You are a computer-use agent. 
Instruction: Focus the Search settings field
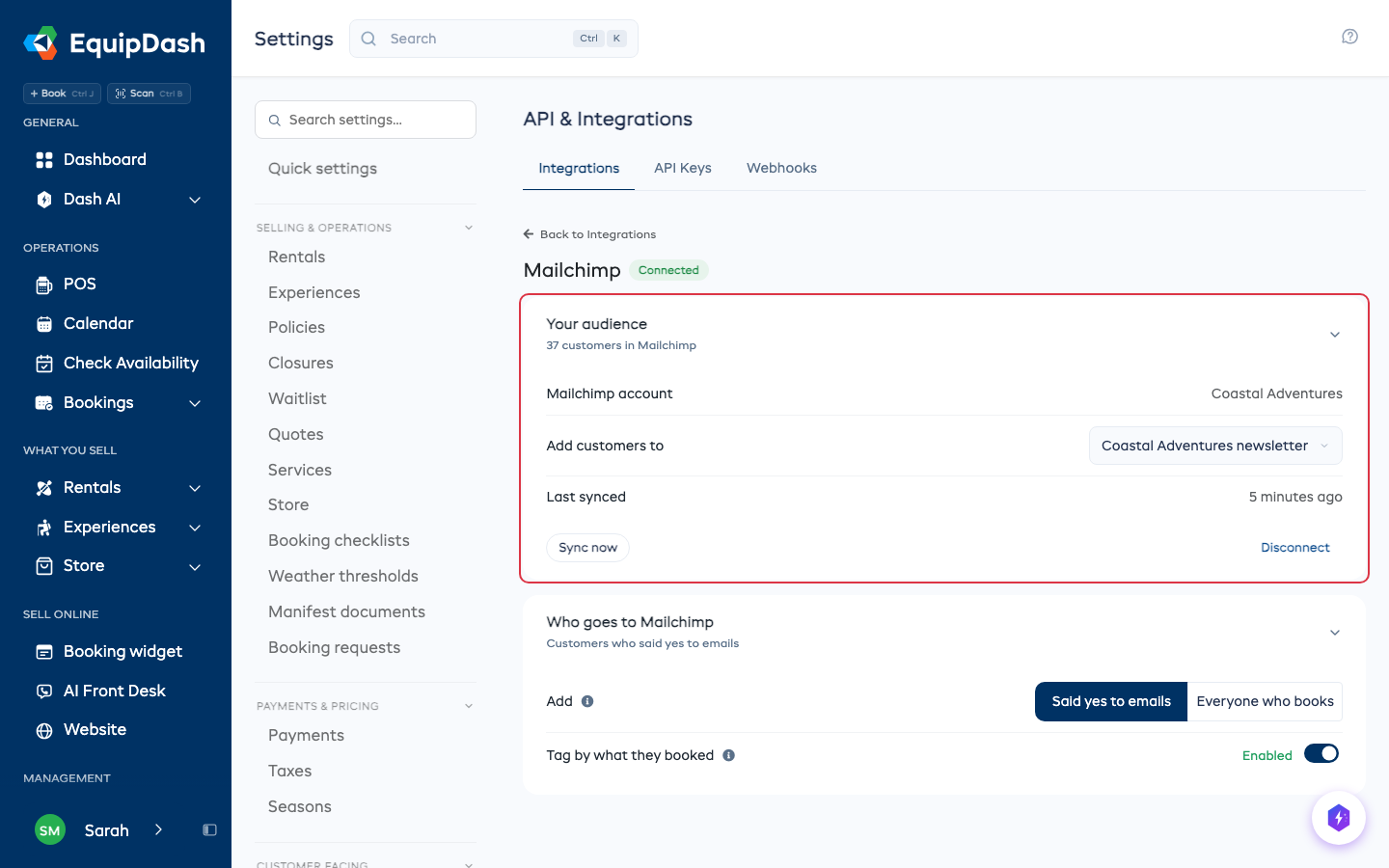click(x=366, y=120)
